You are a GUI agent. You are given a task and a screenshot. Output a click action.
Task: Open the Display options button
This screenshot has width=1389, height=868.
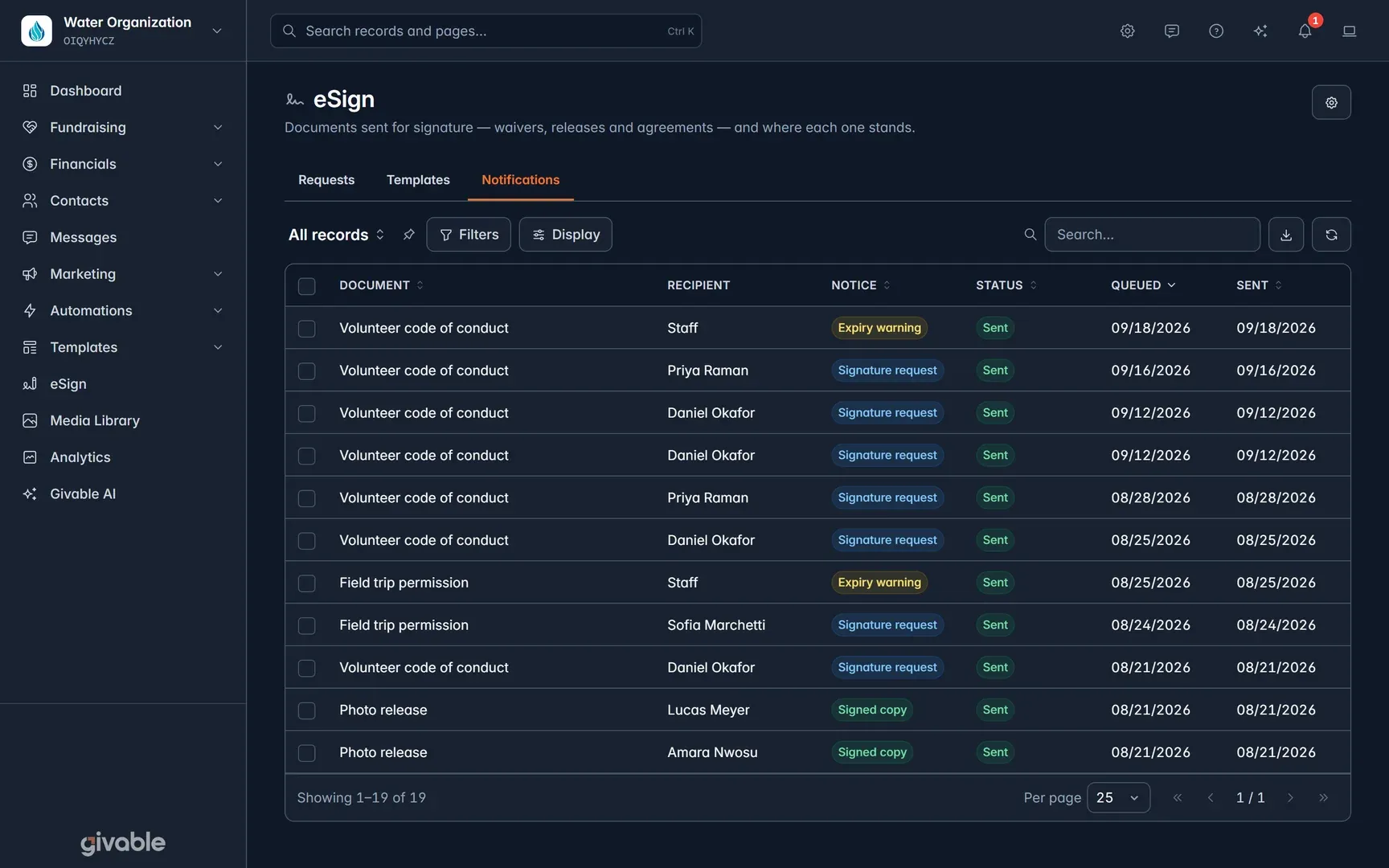[x=565, y=235]
